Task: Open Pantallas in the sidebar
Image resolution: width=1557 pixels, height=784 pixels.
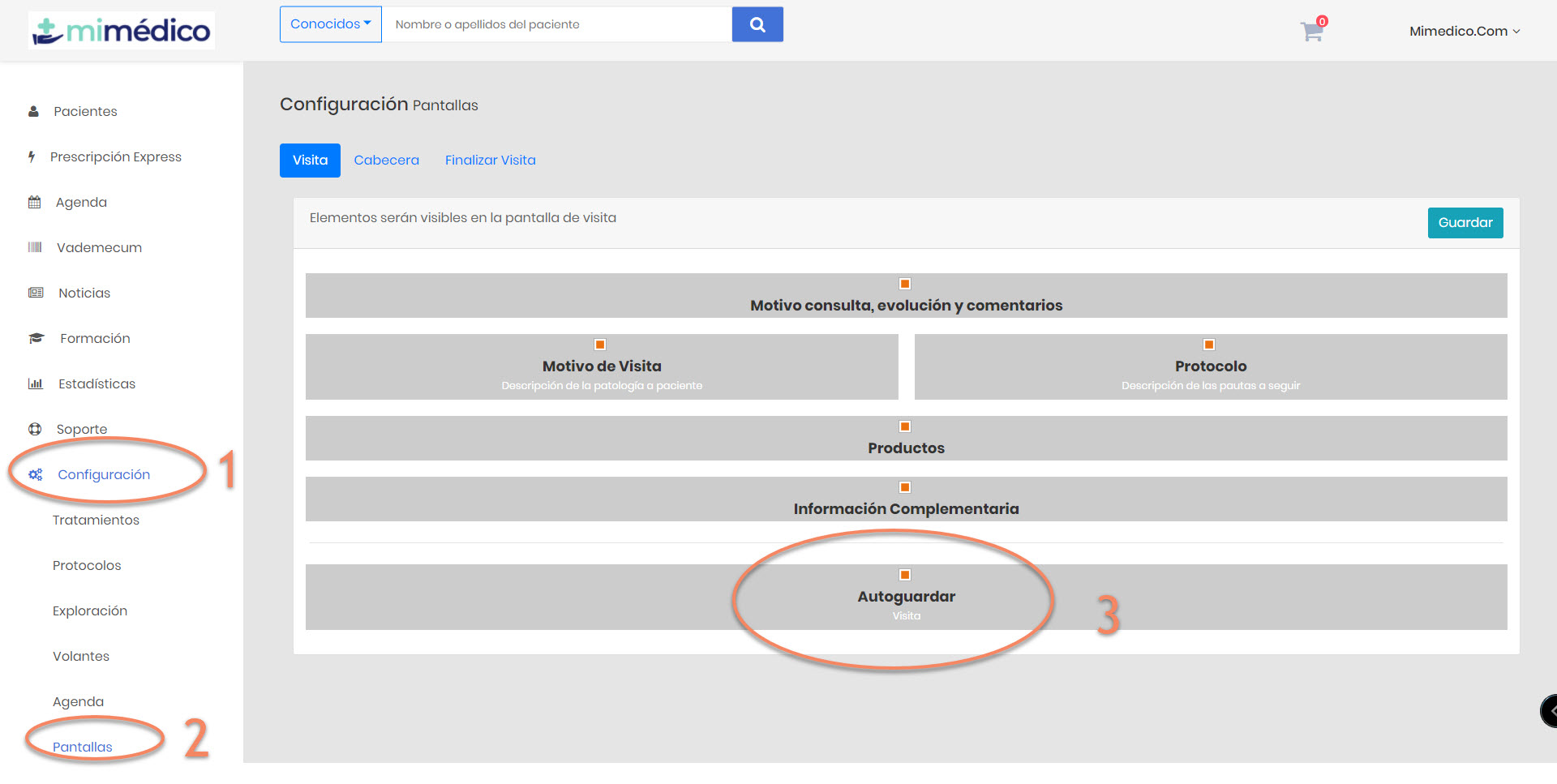Action: point(83,747)
